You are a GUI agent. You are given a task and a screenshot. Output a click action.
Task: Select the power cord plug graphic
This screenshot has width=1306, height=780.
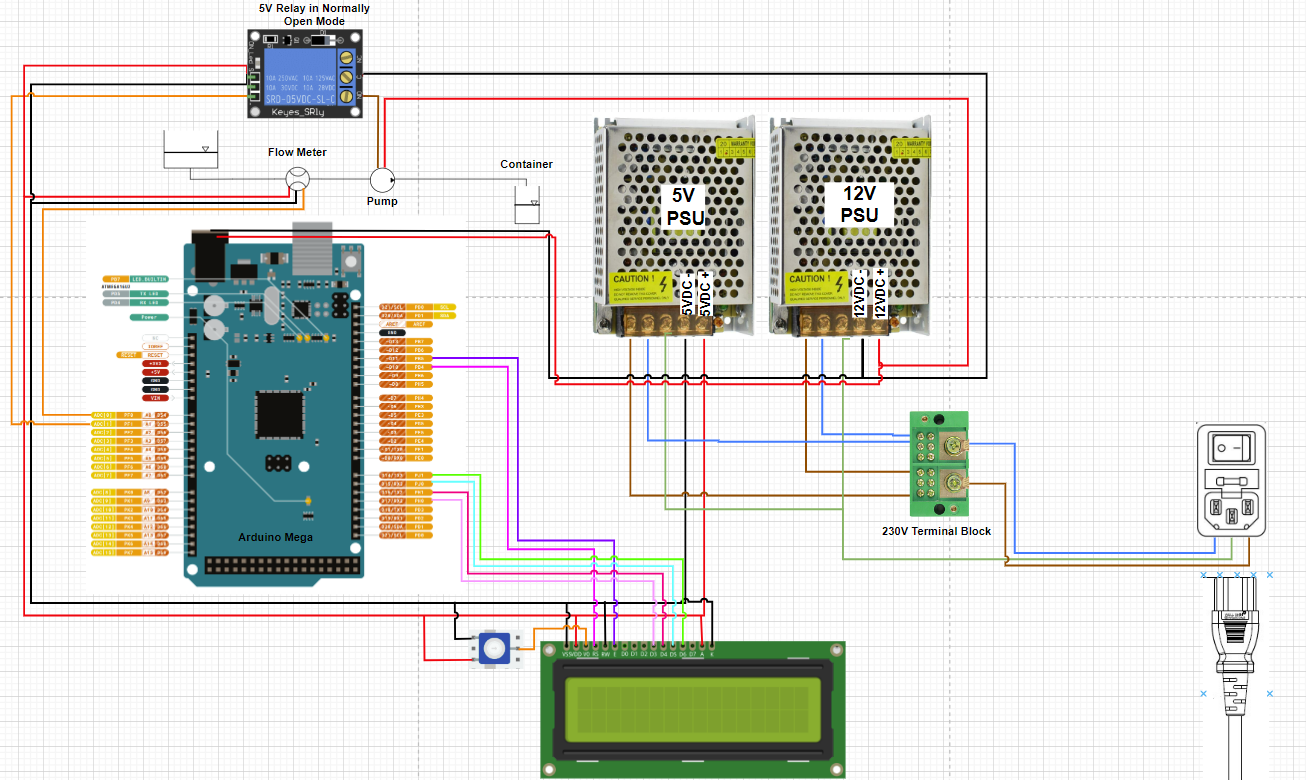pyautogui.click(x=1232, y=640)
